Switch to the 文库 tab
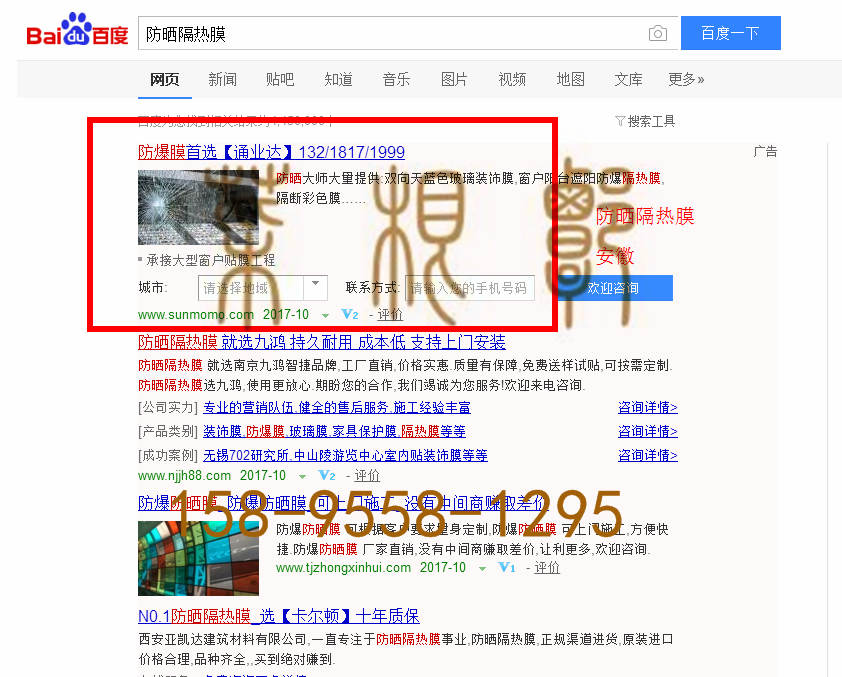 (628, 79)
